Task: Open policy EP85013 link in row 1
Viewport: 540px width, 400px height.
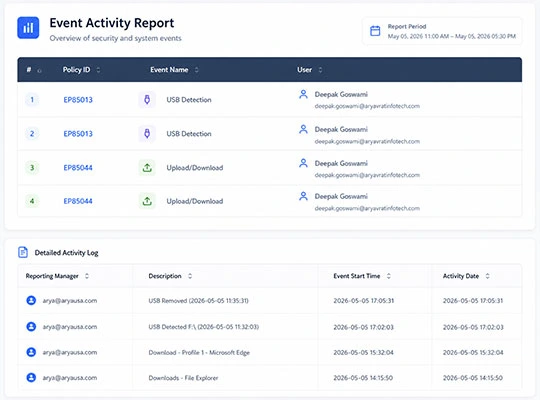Action: (x=78, y=100)
